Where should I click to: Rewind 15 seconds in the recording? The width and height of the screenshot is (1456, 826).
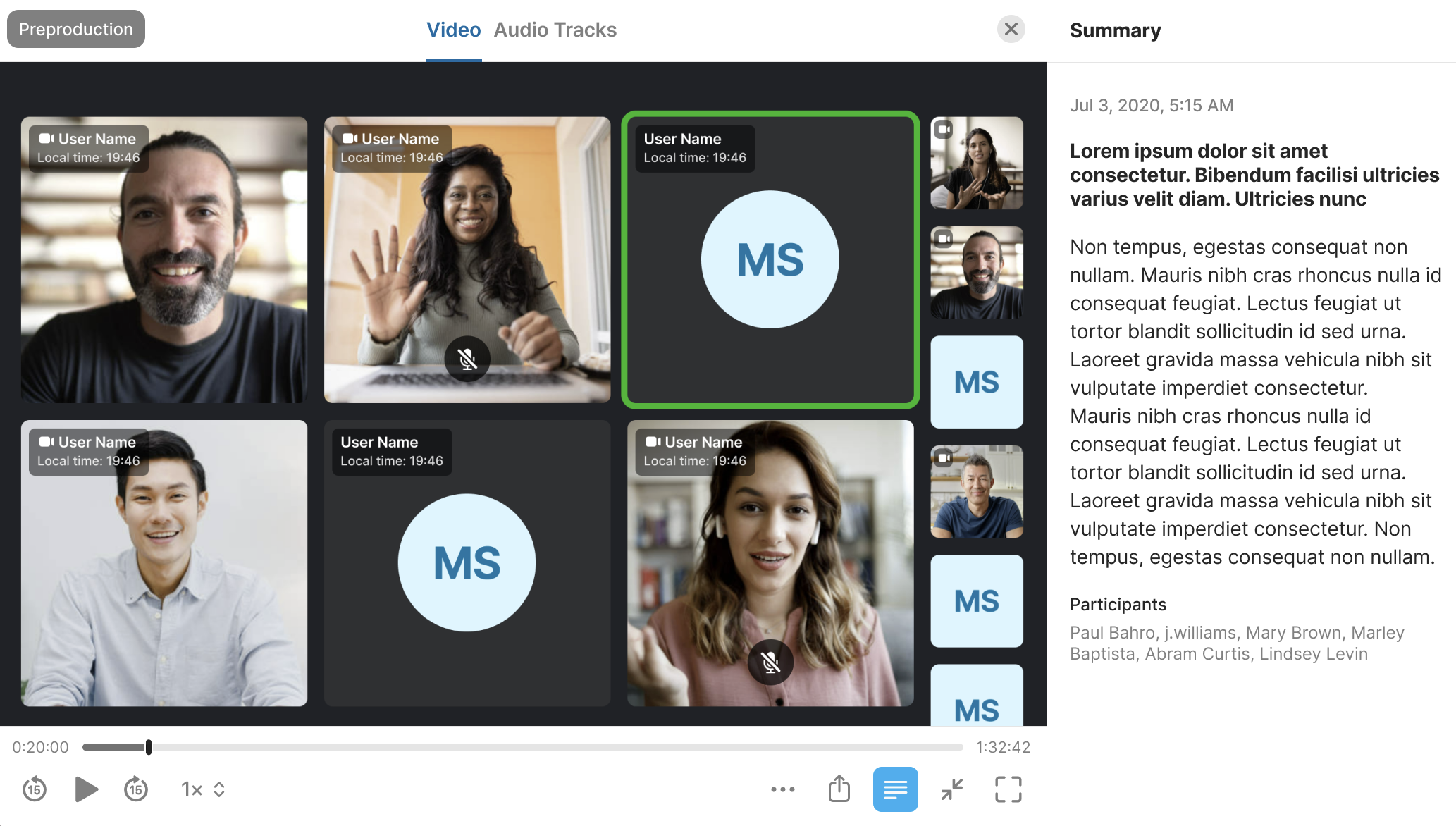coord(34,789)
